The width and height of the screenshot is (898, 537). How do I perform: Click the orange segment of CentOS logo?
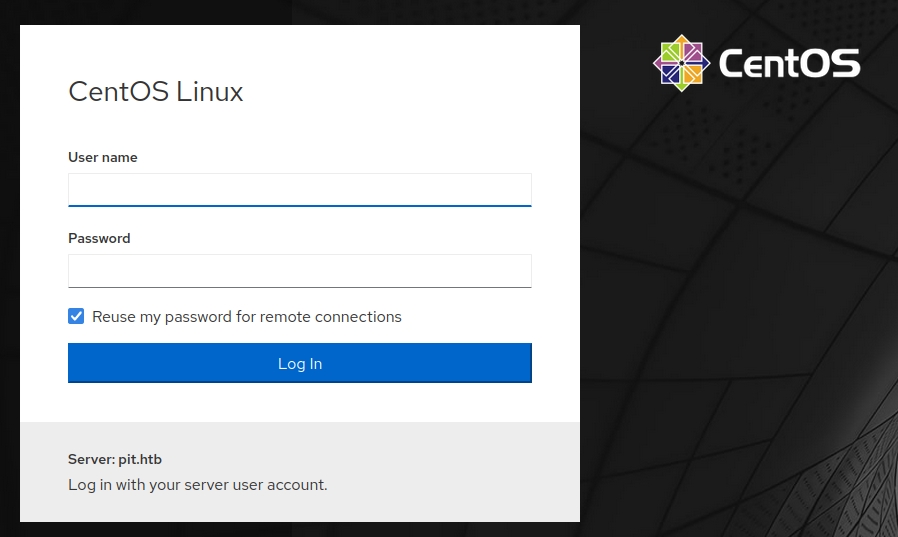[x=692, y=74]
